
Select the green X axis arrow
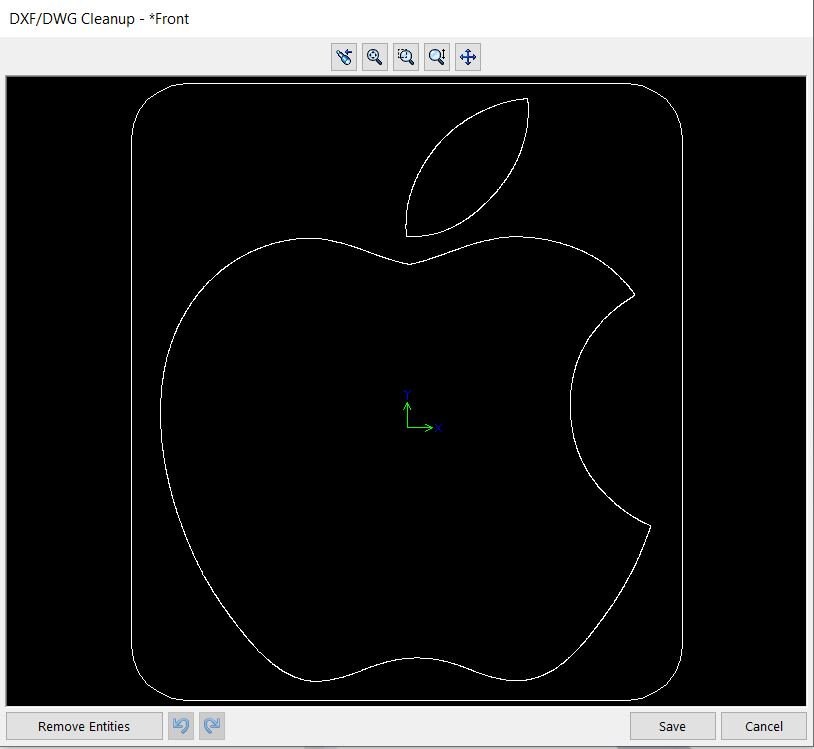pyautogui.click(x=425, y=427)
